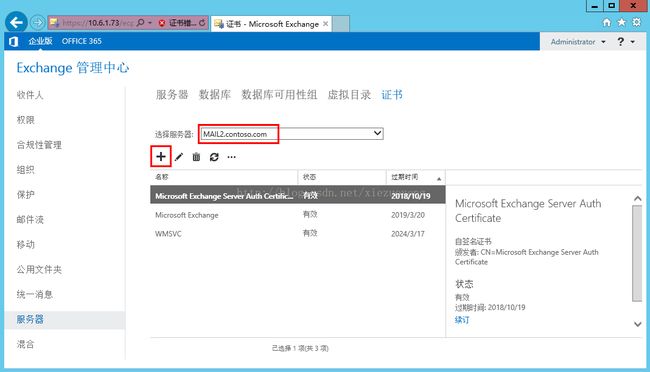Click the add new certificate plus icon
Viewport: 650px width, 372px height.
point(161,157)
